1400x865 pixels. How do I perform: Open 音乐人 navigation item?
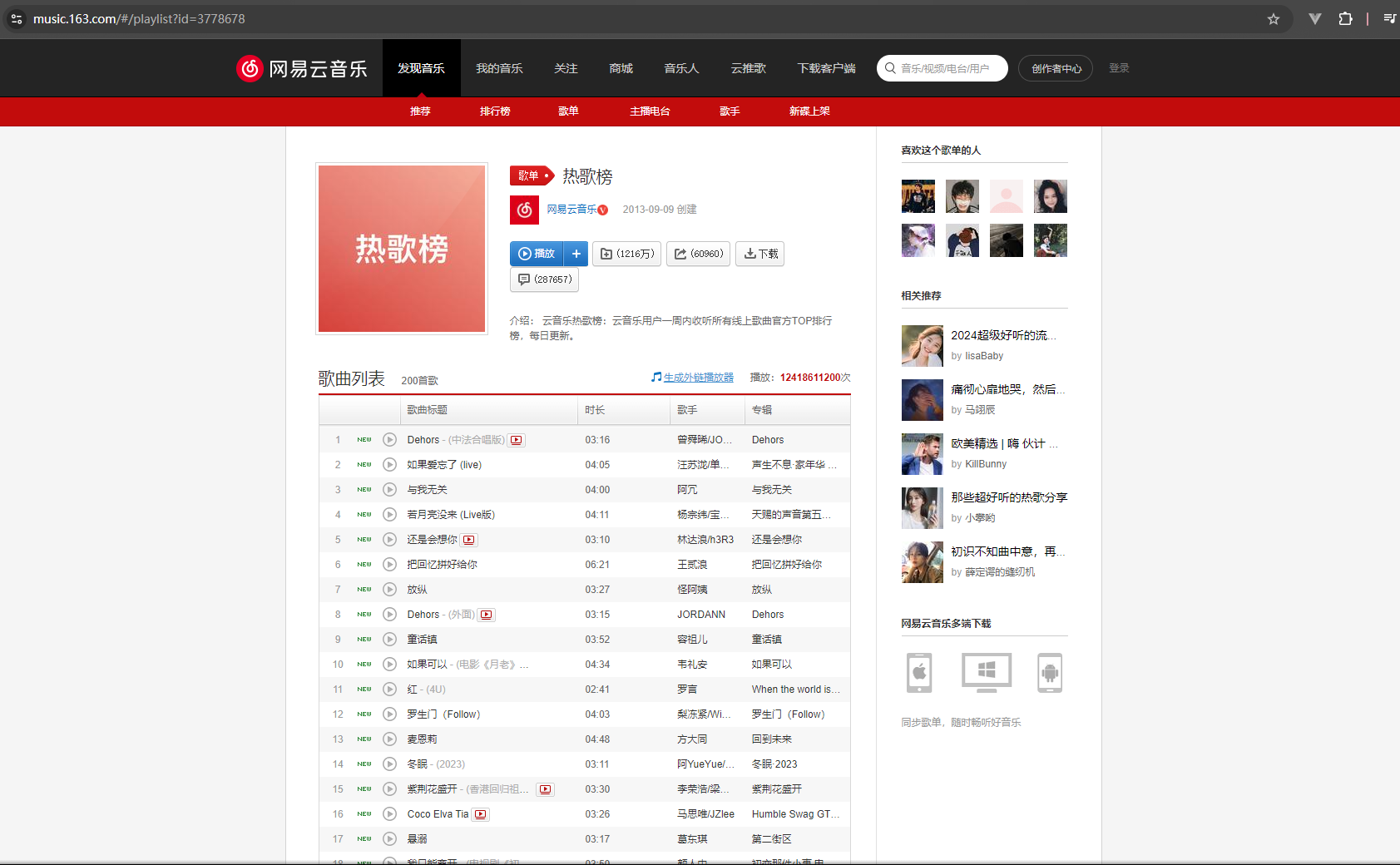(681, 68)
